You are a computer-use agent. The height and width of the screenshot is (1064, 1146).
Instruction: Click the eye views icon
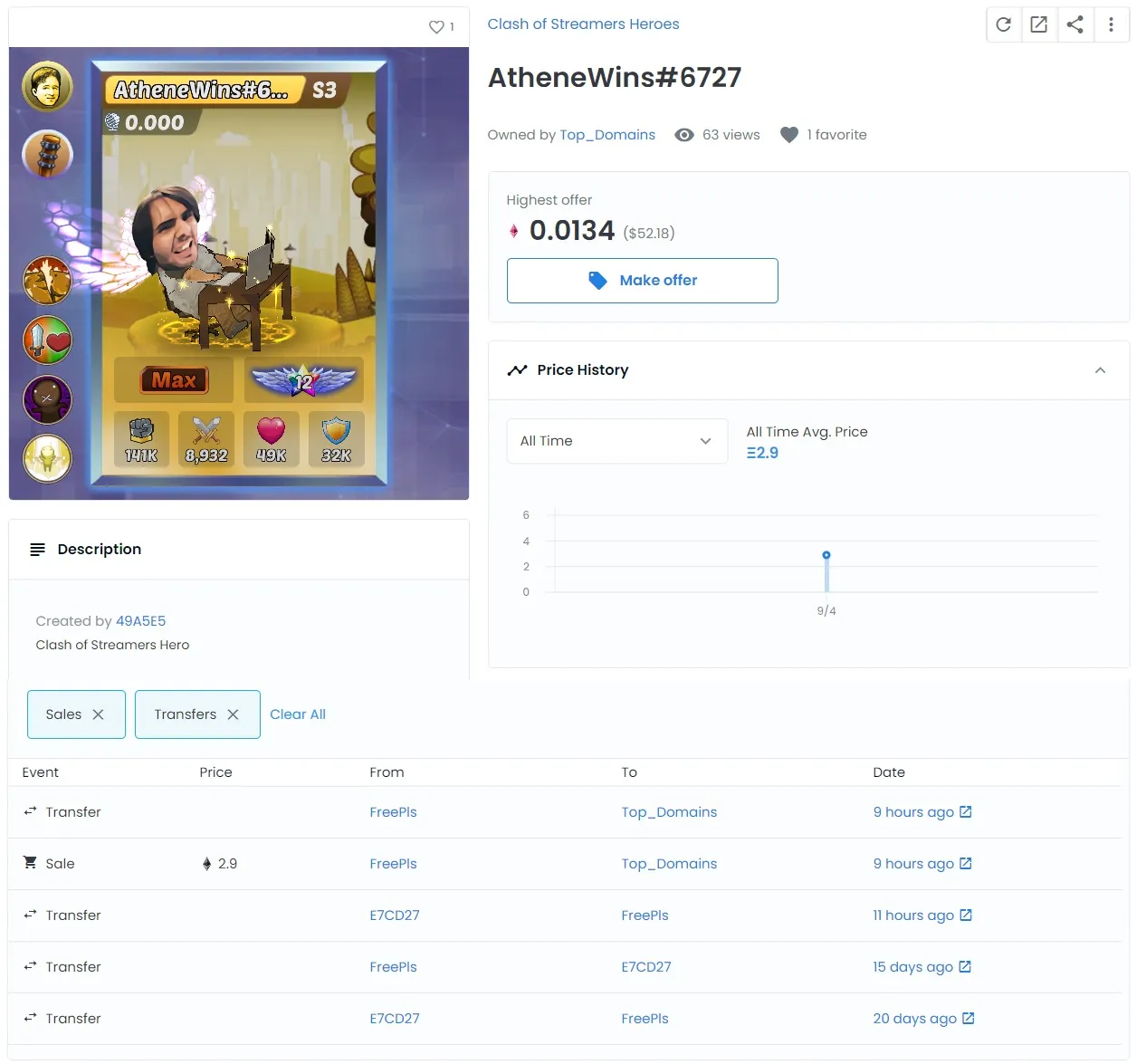[684, 135]
